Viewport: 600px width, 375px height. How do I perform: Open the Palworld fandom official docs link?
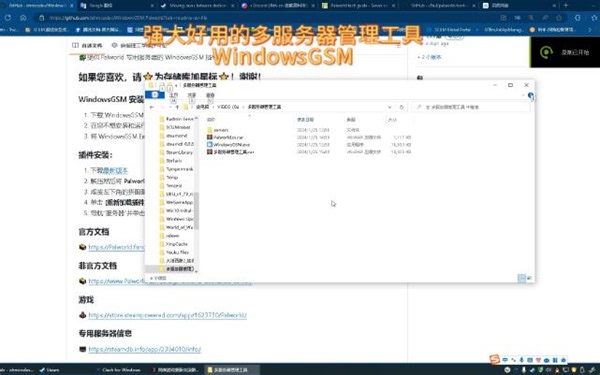[117, 247]
